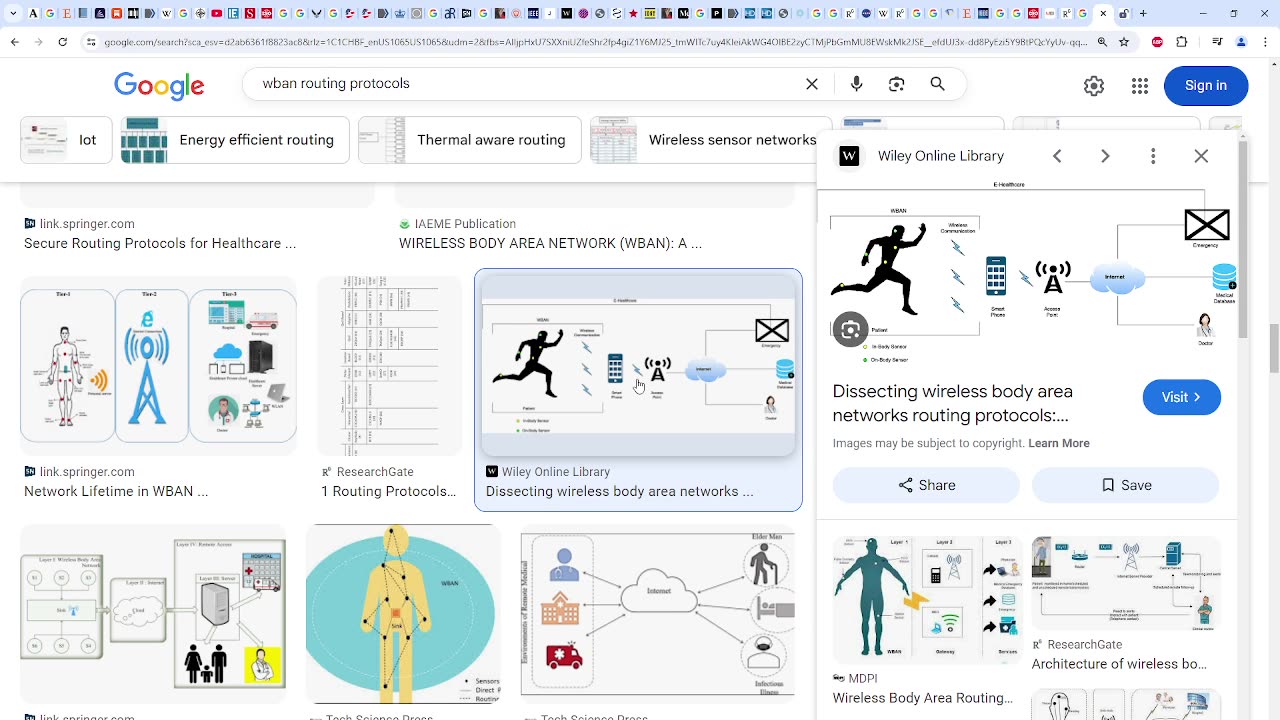Viewport: 1280px width, 720px height.
Task: Close the Wiley image preview panel
Action: [x=1201, y=156]
